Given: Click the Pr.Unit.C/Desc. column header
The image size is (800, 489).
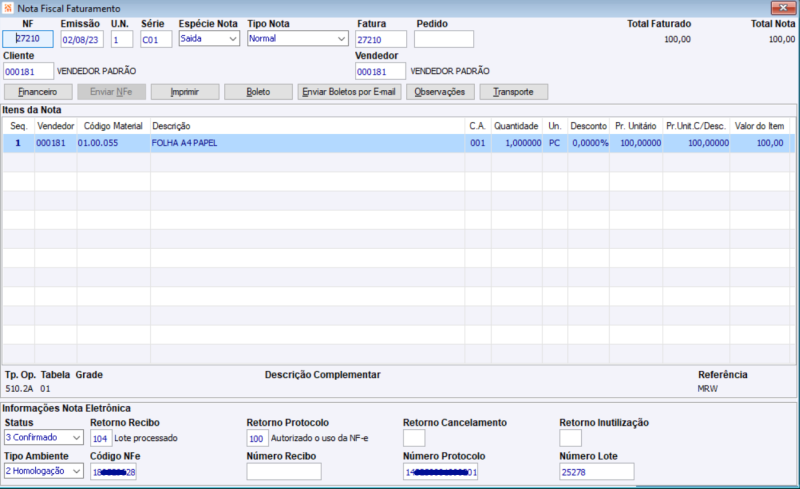Looking at the screenshot, I should pyautogui.click(x=696, y=126).
